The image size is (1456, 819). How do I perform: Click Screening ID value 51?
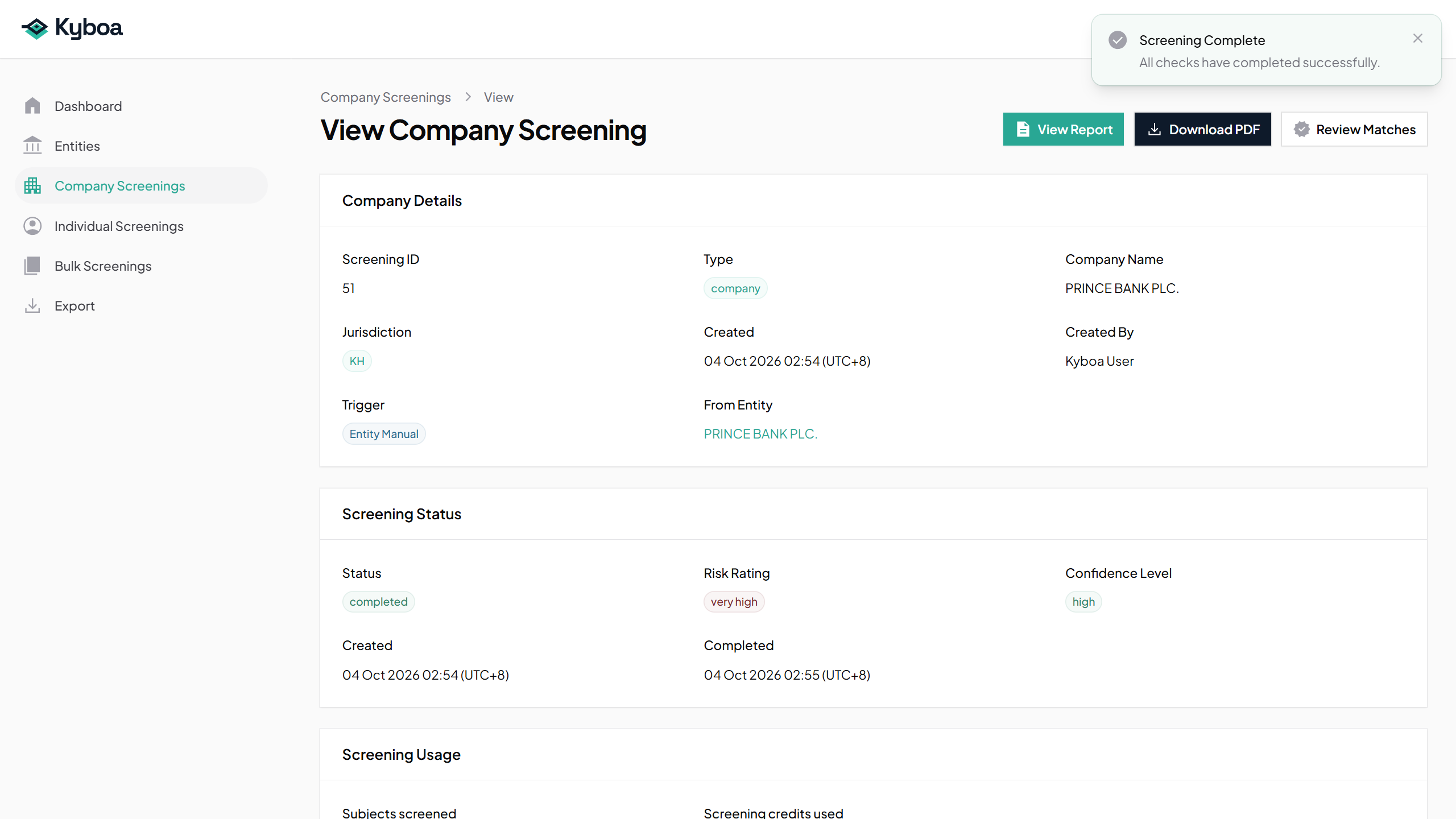tap(348, 288)
